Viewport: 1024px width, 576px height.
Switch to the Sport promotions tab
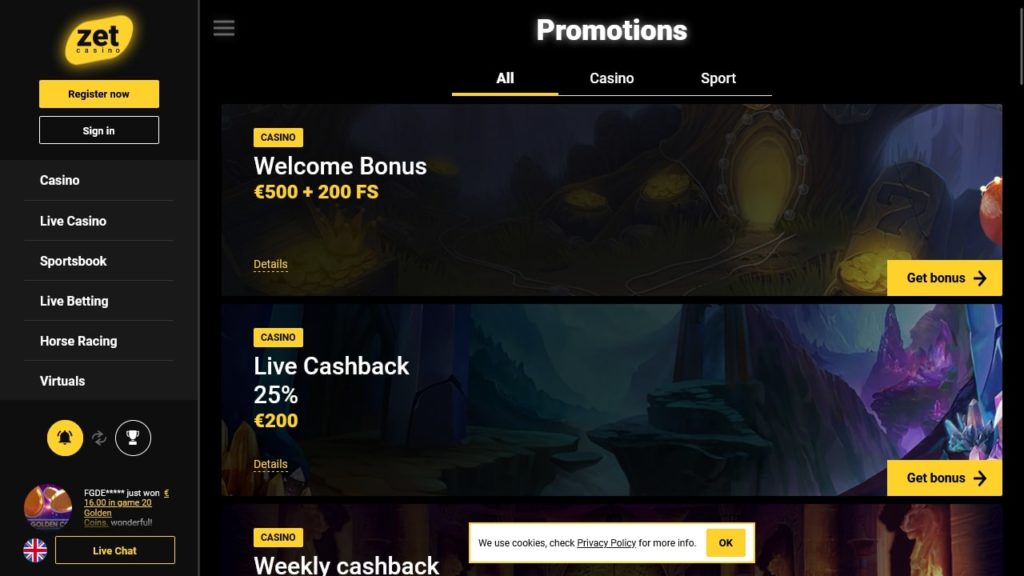click(x=718, y=78)
